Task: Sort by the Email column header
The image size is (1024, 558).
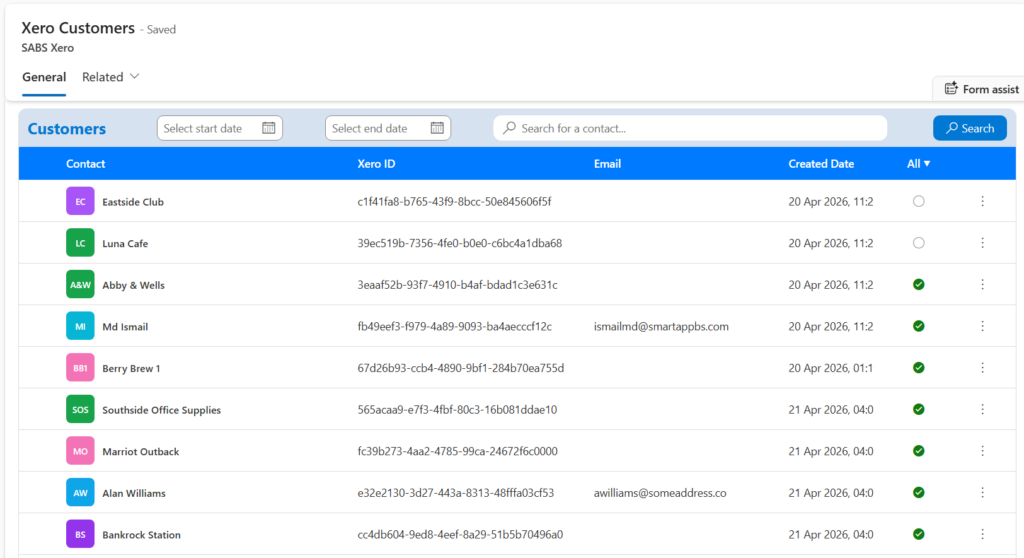Action: click(x=607, y=164)
